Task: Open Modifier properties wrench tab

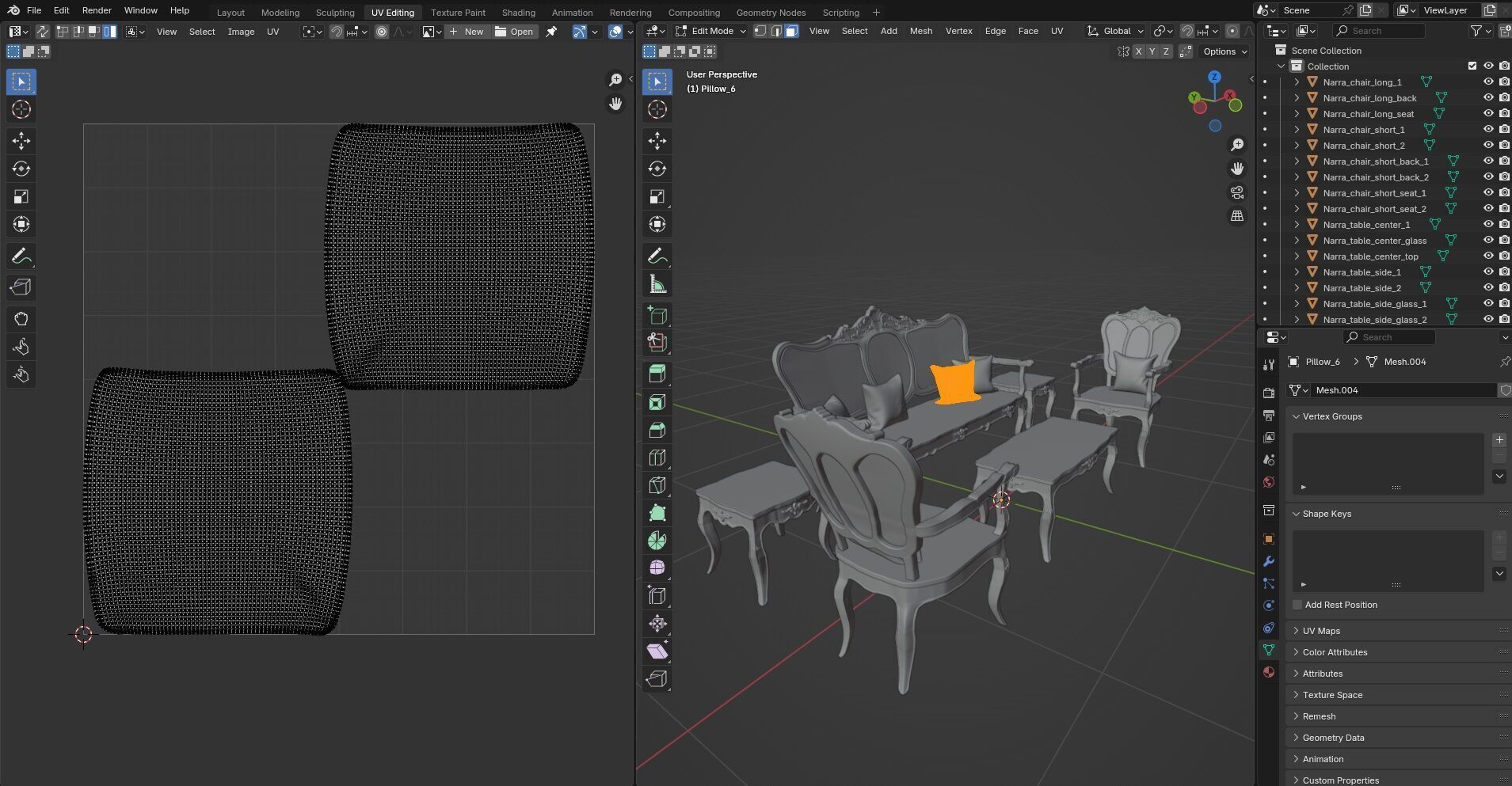Action: pyautogui.click(x=1269, y=561)
